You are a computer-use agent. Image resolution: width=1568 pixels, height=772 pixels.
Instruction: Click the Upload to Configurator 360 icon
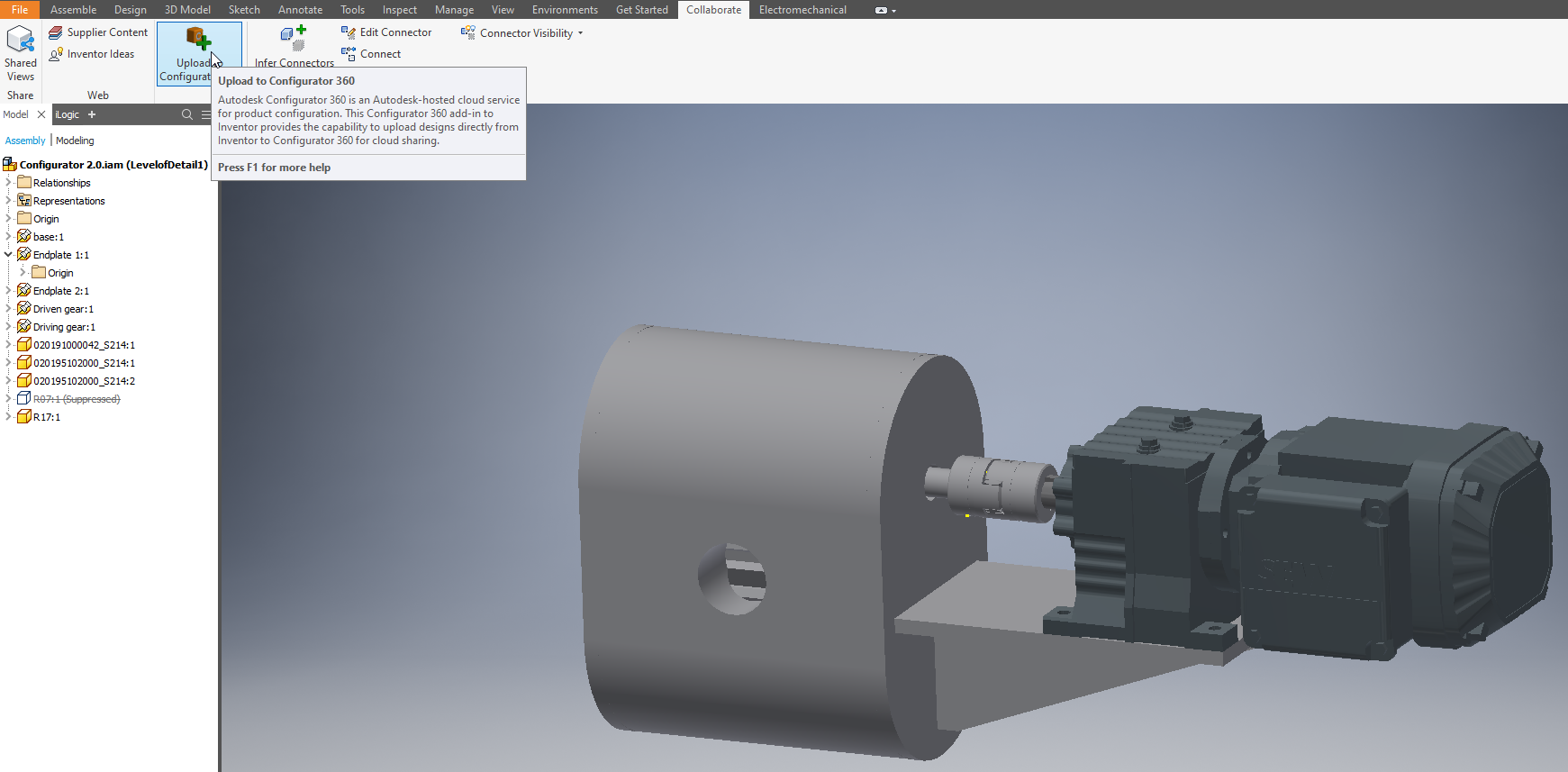pyautogui.click(x=199, y=39)
